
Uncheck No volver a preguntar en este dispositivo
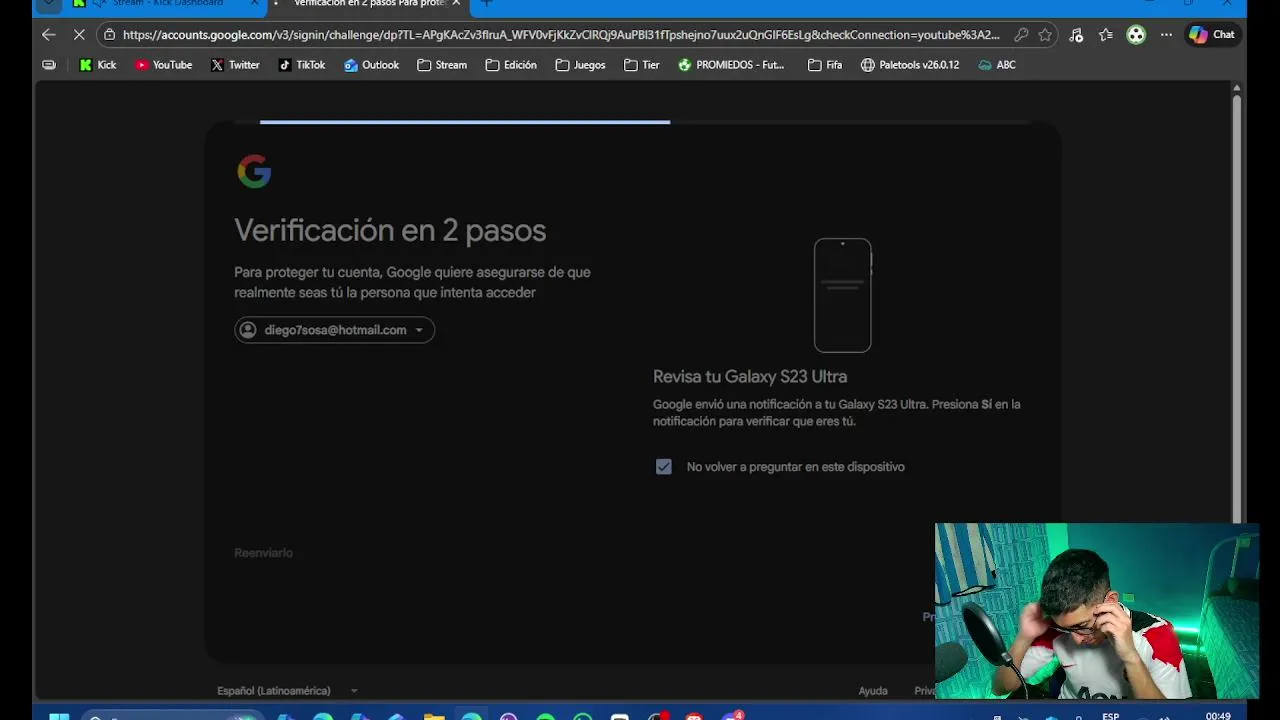pyautogui.click(x=663, y=467)
